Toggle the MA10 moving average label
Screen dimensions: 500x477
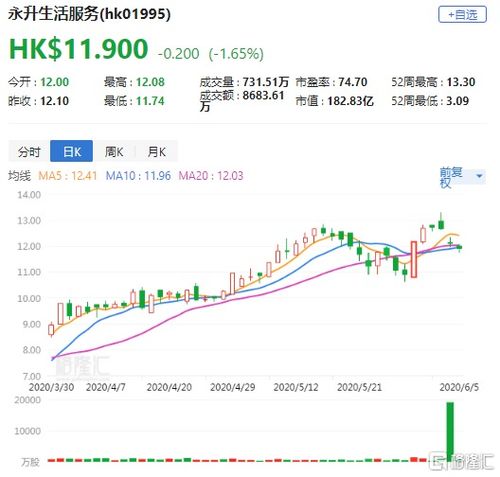[138, 176]
